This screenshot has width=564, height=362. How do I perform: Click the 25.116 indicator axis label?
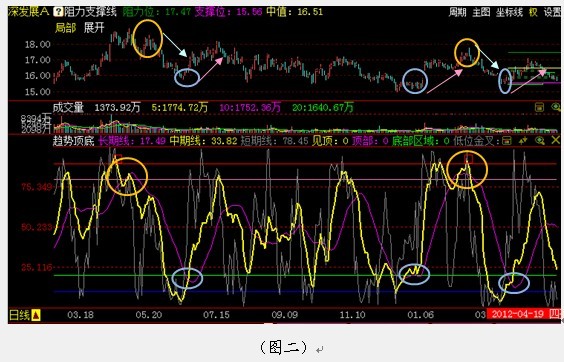(37, 268)
